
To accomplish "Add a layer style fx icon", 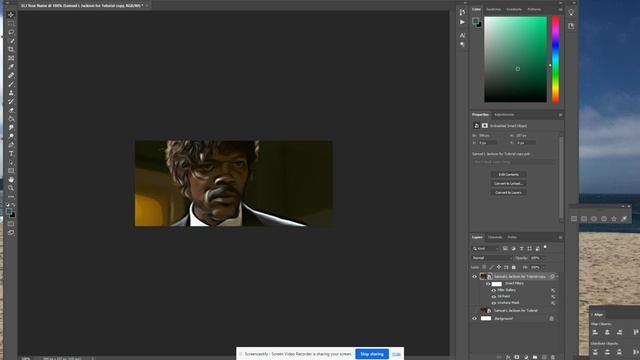I will click(508, 357).
